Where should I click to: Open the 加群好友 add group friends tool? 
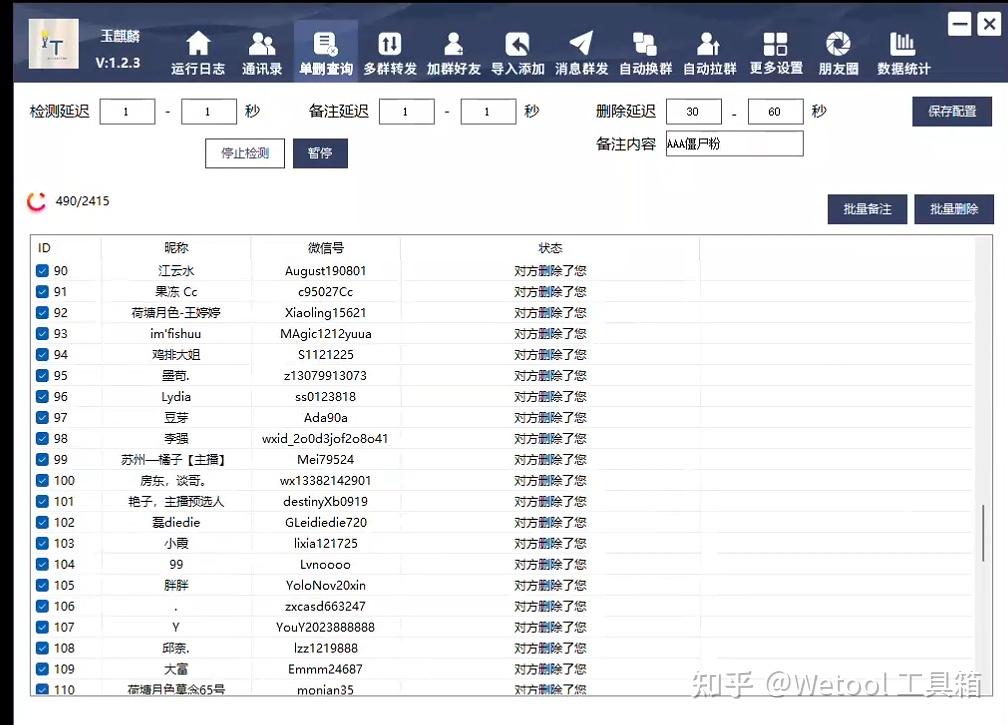[x=453, y=48]
